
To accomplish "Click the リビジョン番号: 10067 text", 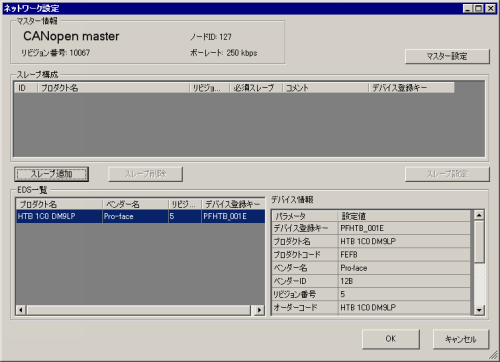I will point(55,53).
